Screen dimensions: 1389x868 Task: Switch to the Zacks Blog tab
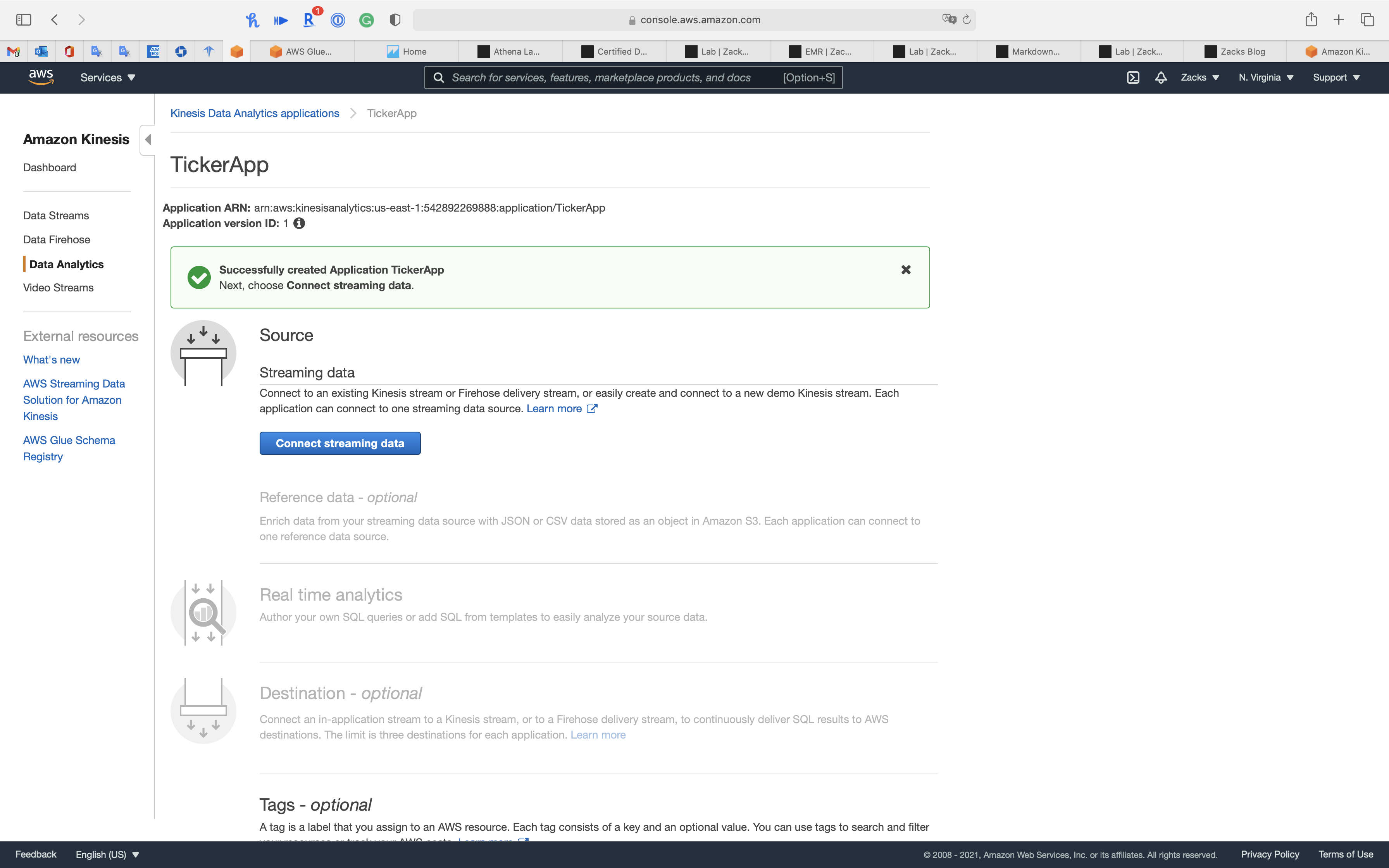coord(1235,52)
